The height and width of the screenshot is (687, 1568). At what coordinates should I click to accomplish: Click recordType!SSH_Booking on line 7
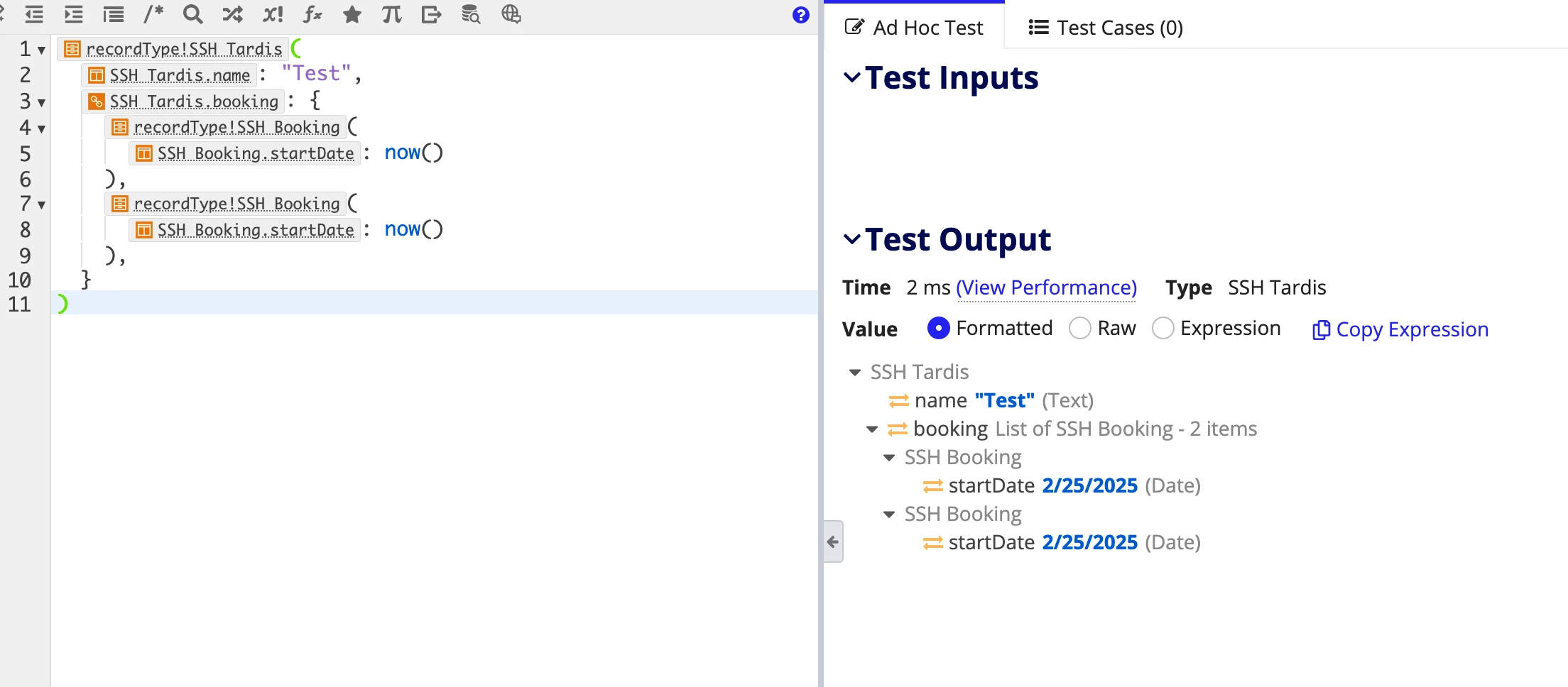[236, 204]
